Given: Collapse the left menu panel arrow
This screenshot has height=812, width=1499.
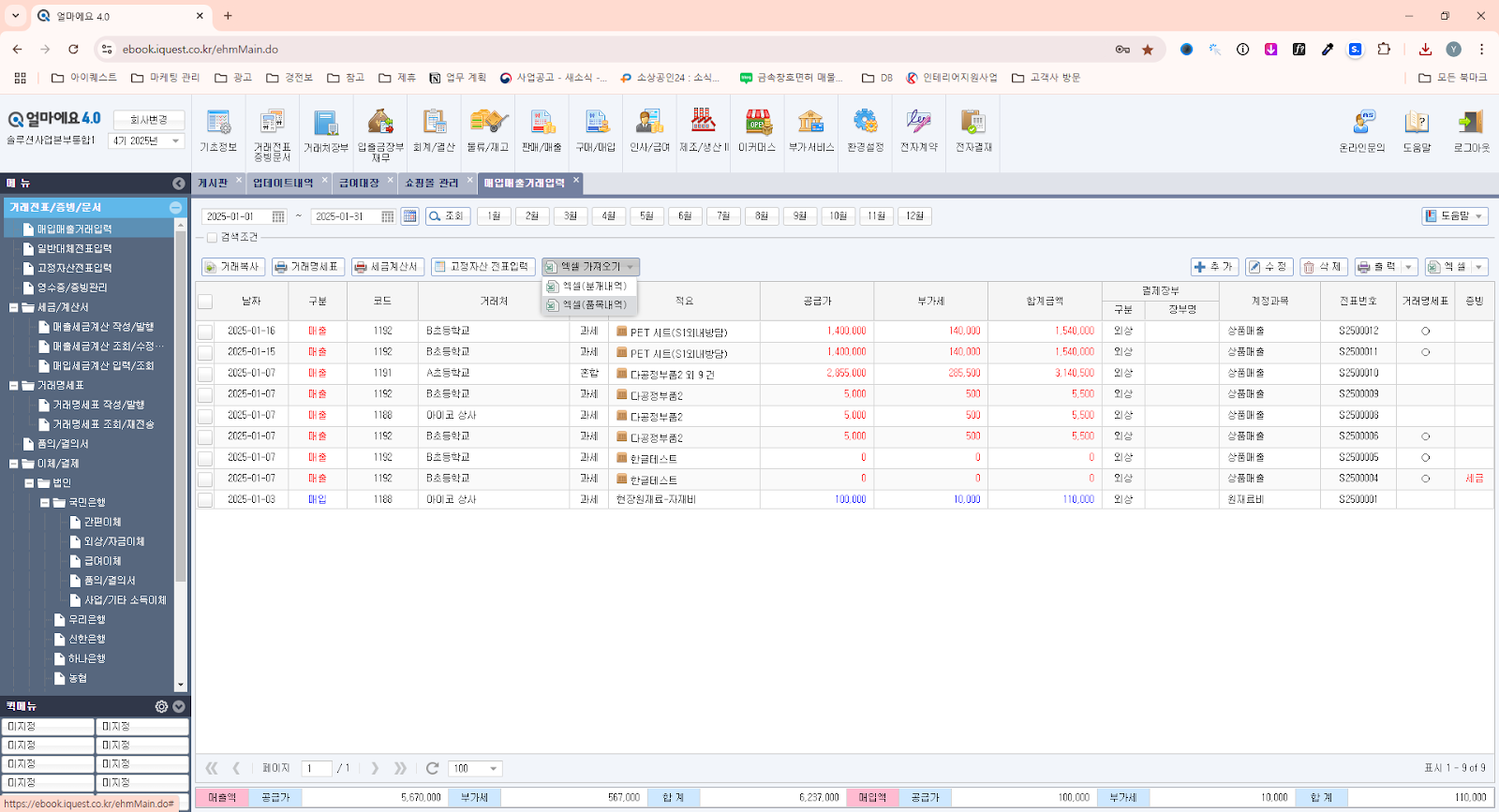Looking at the screenshot, I should click(179, 184).
